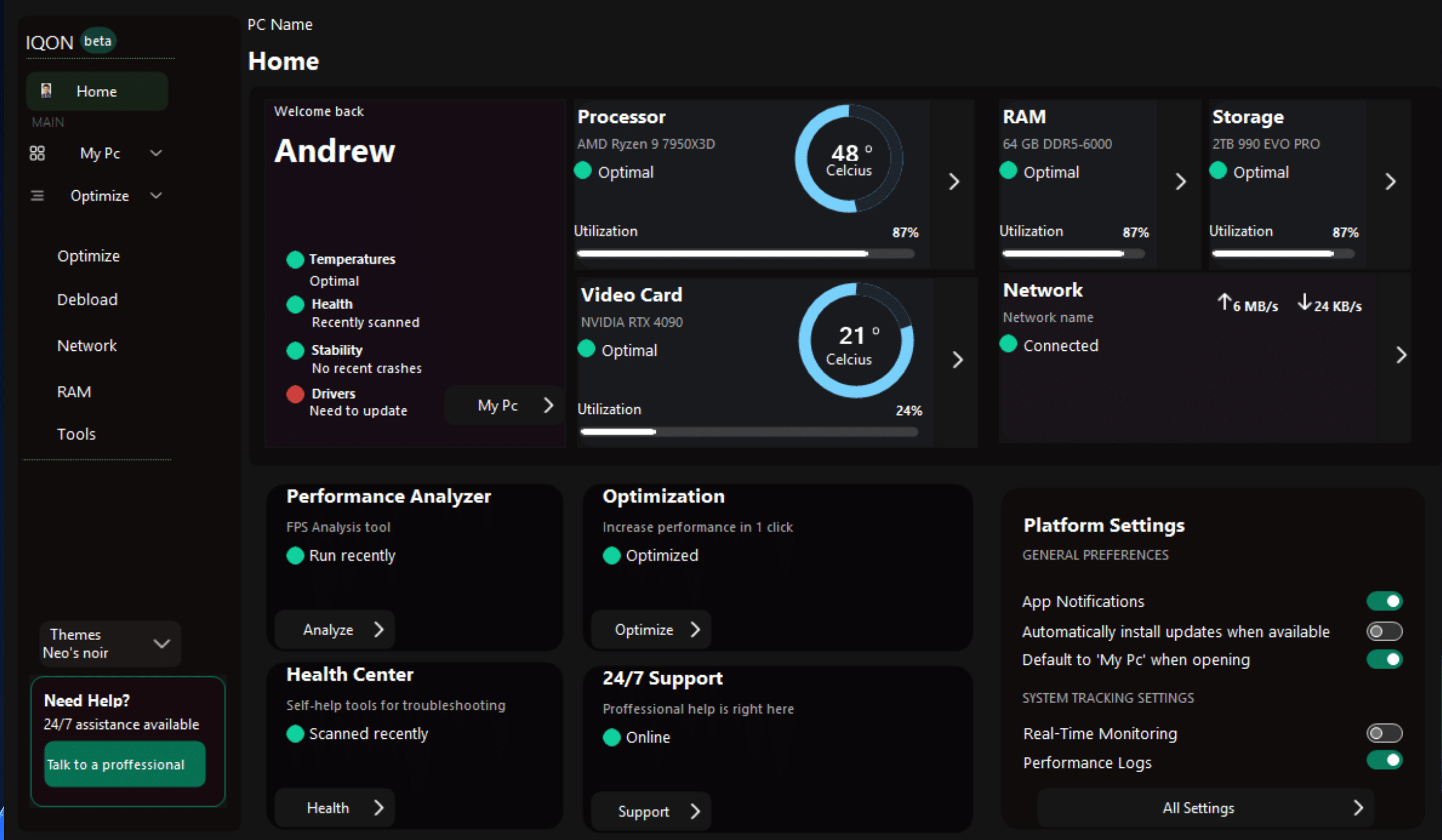Click the Analyze button in Performance Analyzer
Screen dimensions: 1442x840
pyautogui.click(x=334, y=629)
